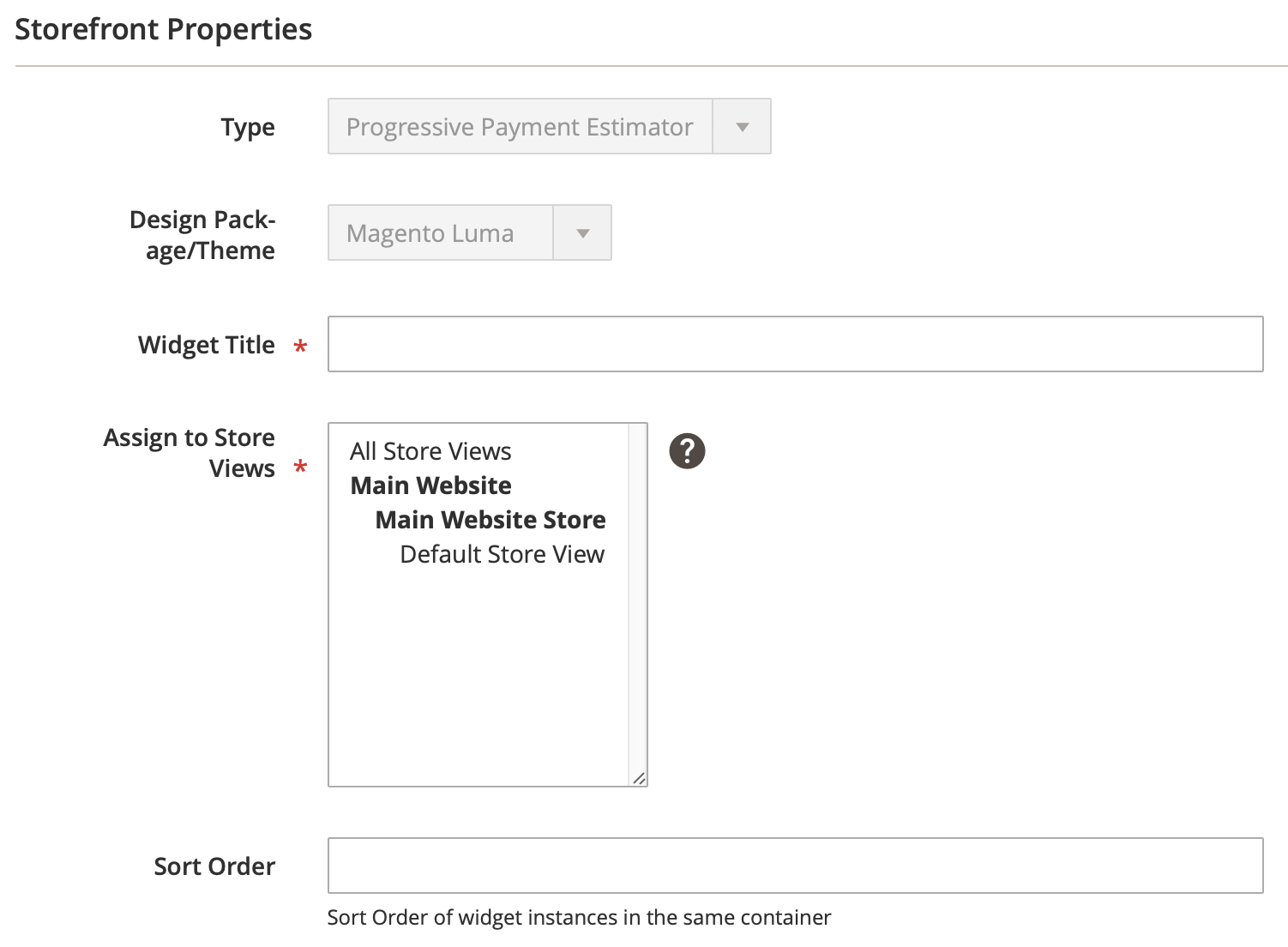Click the store views list scrollbar

point(637,600)
